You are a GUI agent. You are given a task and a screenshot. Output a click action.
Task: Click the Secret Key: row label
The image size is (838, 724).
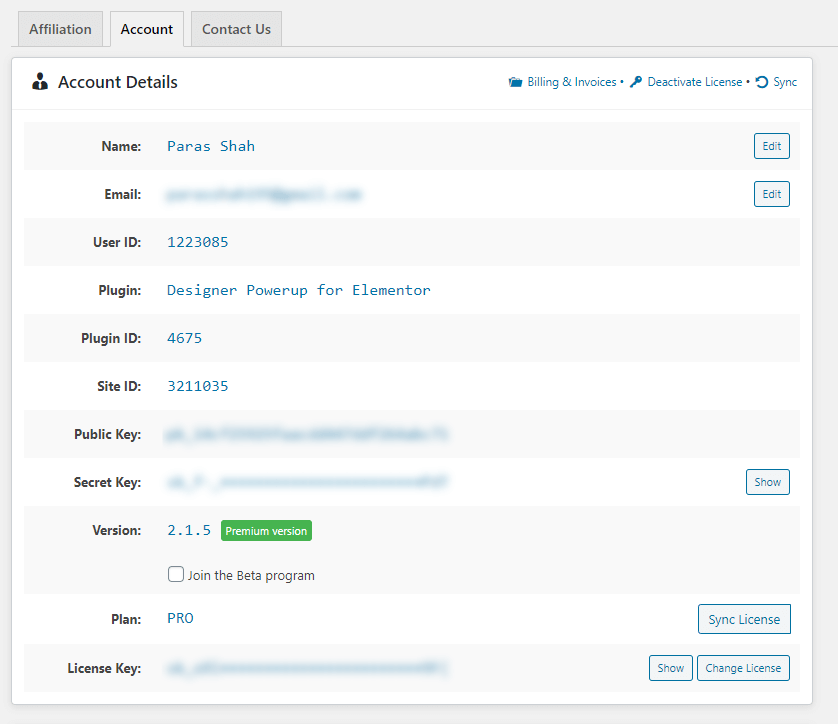pyautogui.click(x=107, y=482)
